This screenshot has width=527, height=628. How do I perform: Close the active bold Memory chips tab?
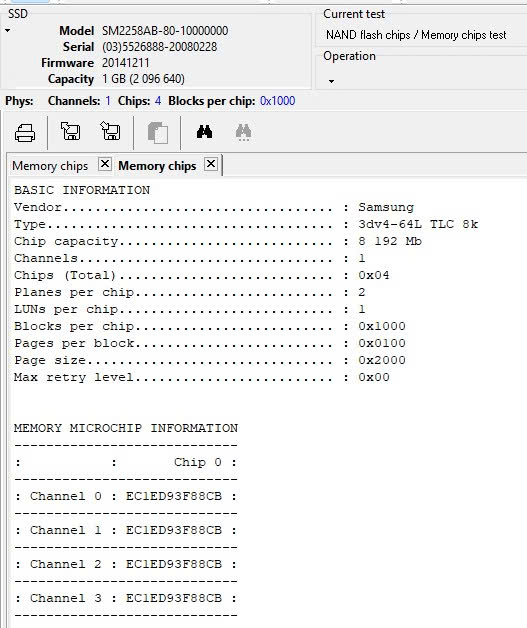pos(211,164)
